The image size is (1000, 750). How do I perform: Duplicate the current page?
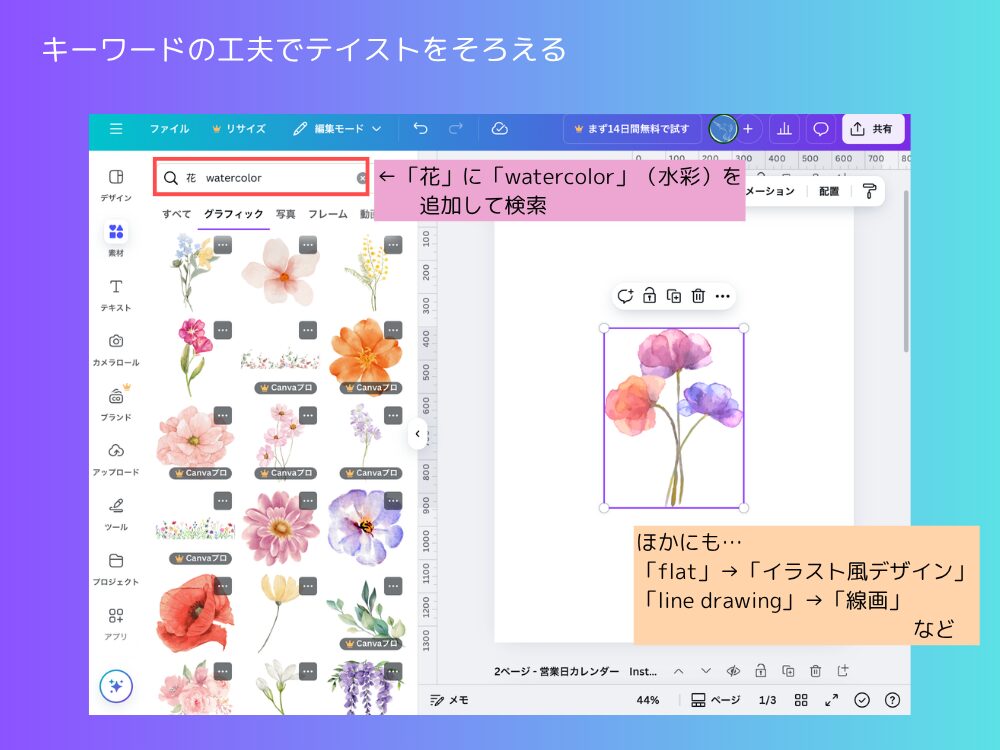pos(788,671)
